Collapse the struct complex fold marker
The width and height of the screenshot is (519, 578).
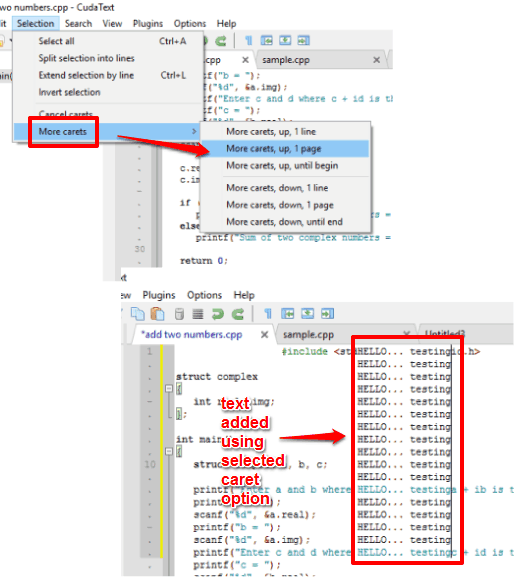(169, 388)
